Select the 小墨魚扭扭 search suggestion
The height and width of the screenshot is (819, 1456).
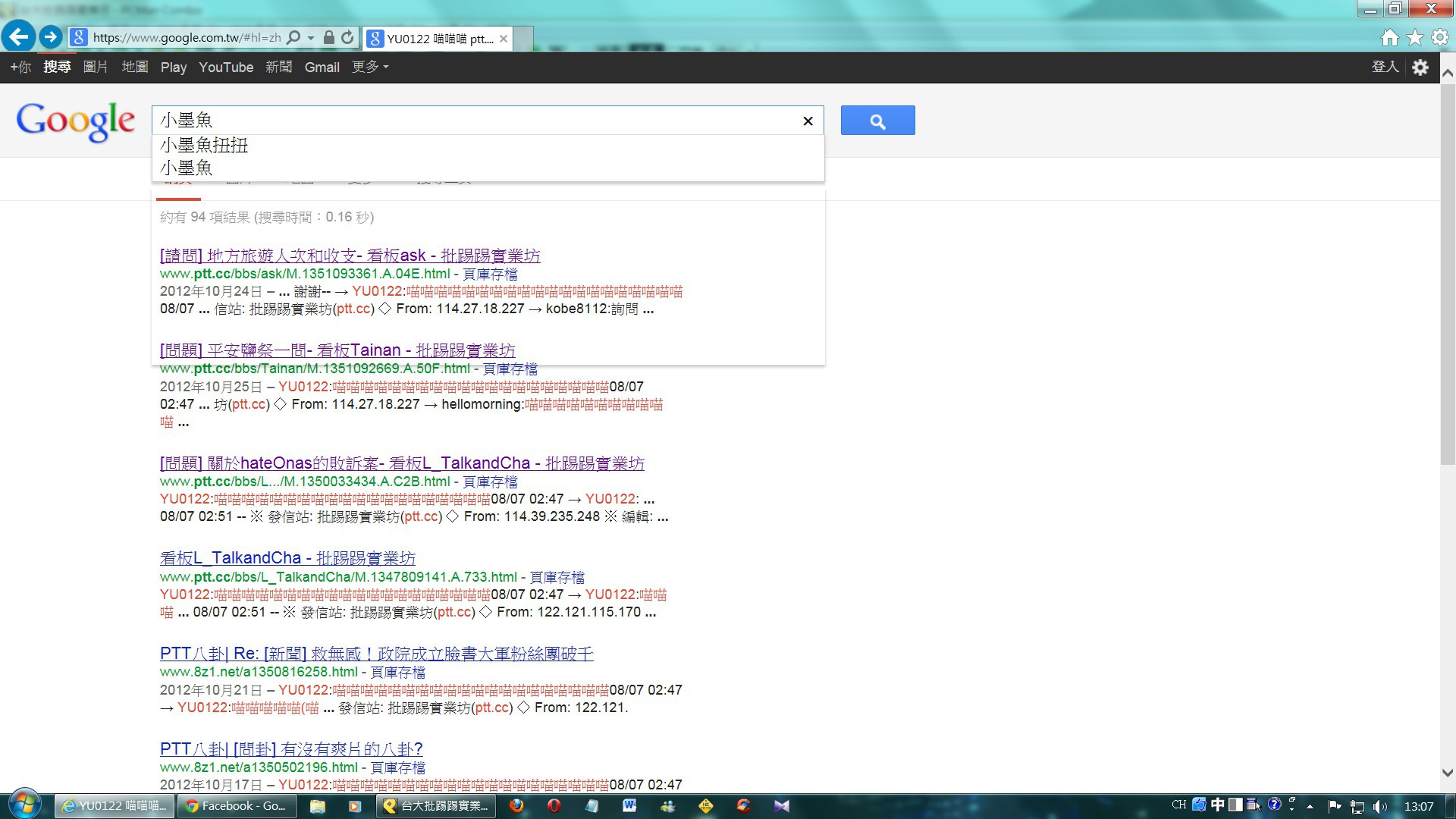pos(204,146)
